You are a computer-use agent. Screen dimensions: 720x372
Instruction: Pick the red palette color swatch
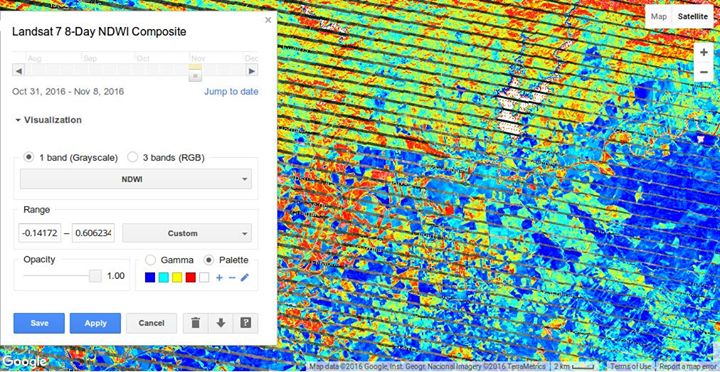click(x=191, y=277)
